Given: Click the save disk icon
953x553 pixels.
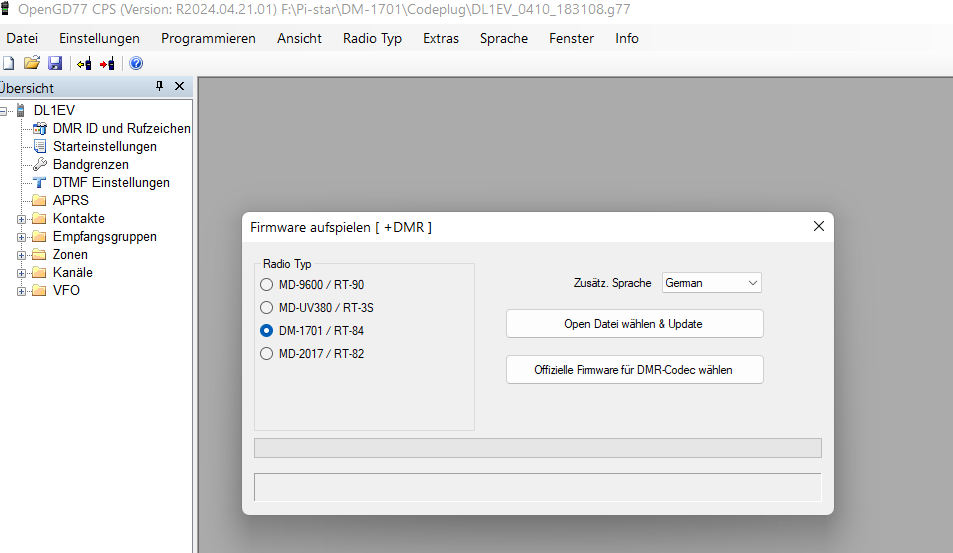Looking at the screenshot, I should (x=55, y=63).
